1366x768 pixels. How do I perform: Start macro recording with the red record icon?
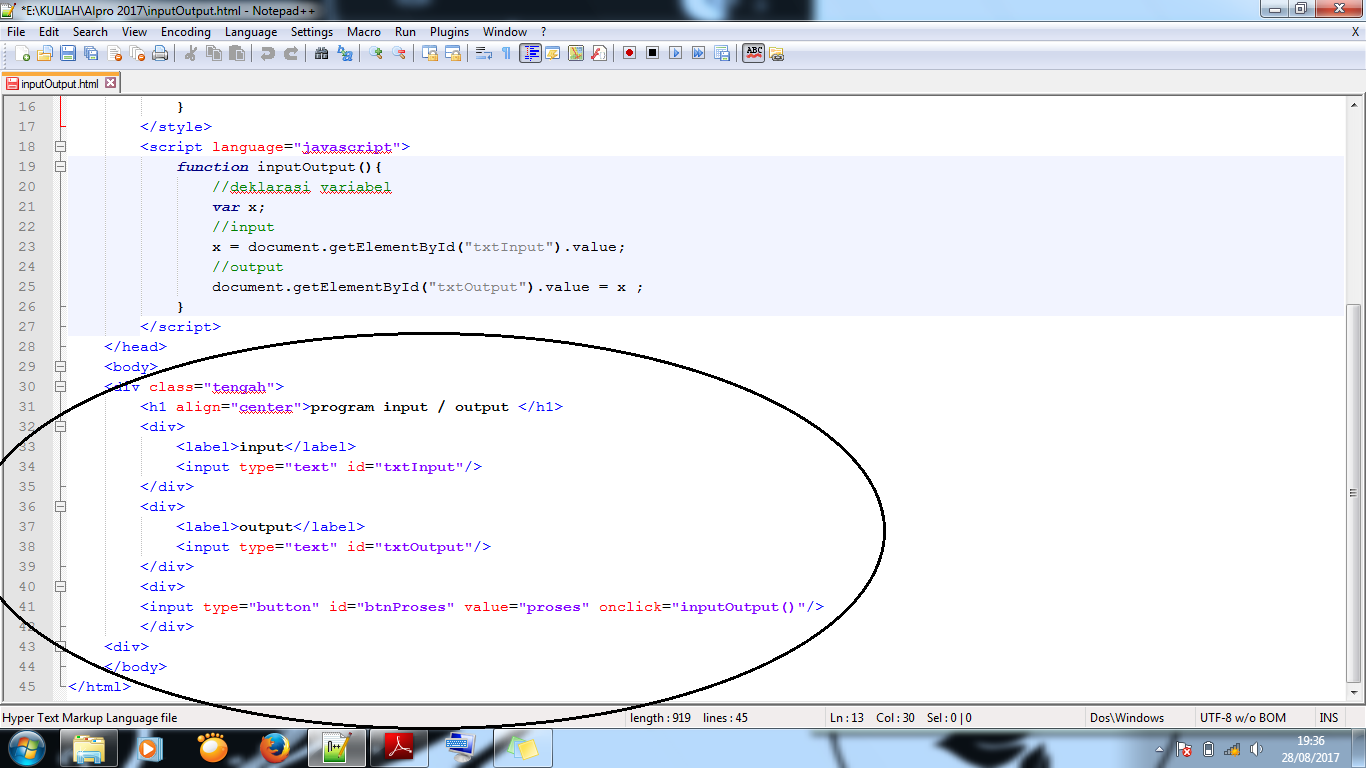630,53
